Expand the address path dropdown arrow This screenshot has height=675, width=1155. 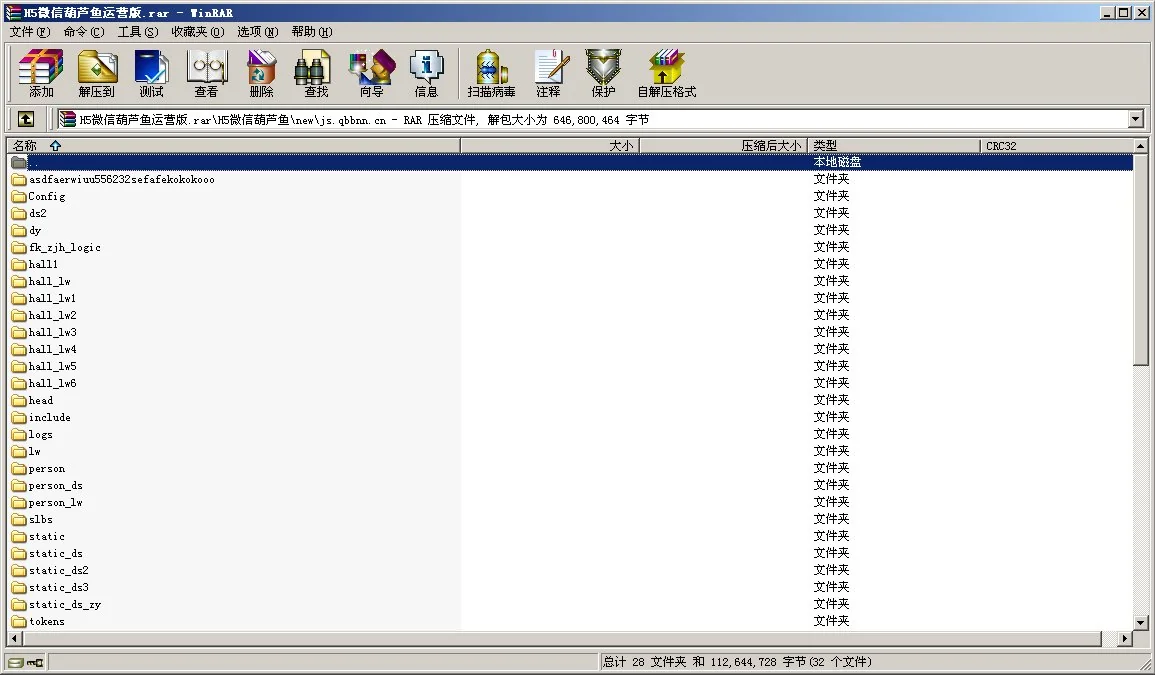click(x=1135, y=119)
